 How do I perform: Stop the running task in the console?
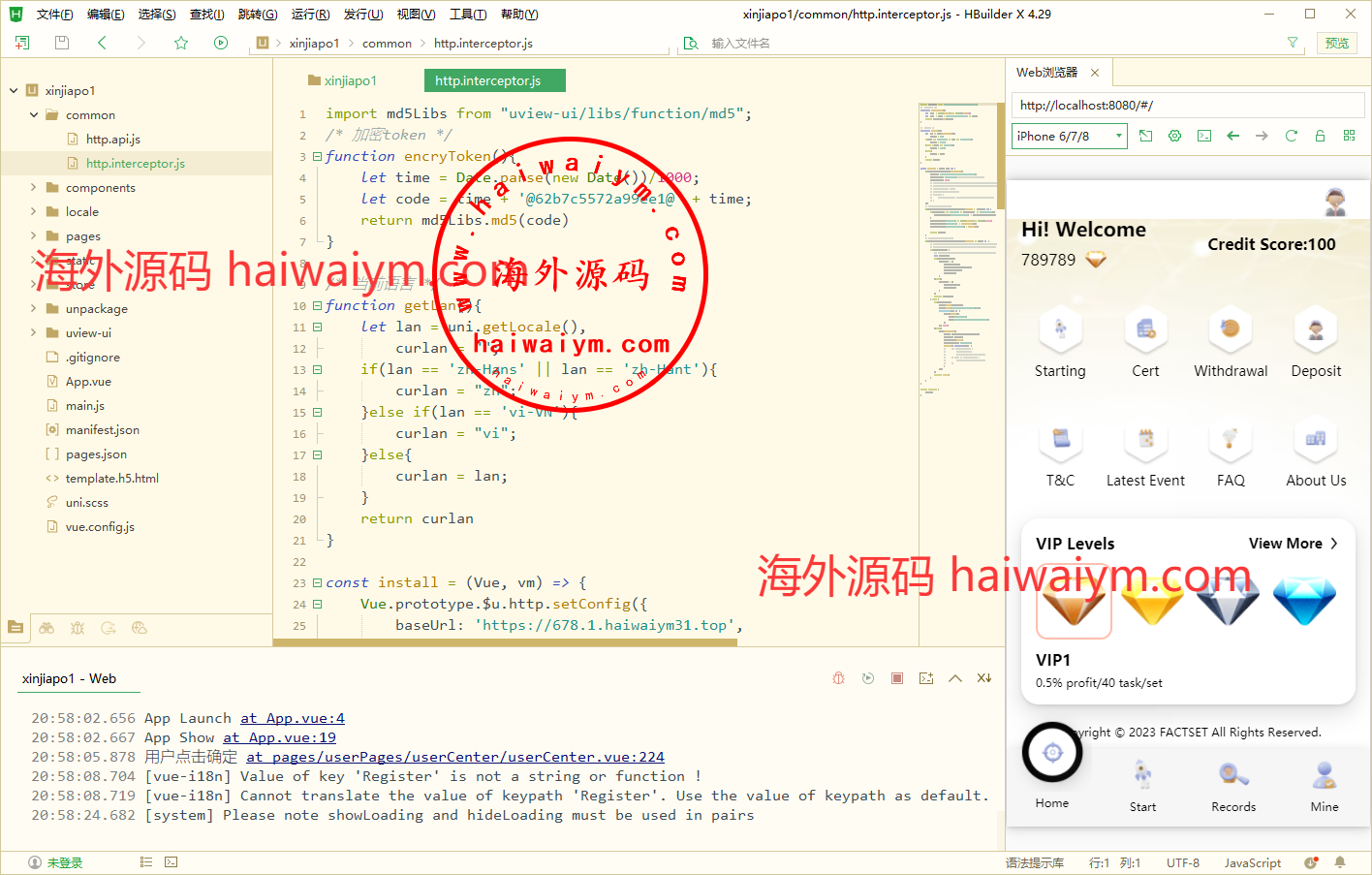tap(897, 678)
